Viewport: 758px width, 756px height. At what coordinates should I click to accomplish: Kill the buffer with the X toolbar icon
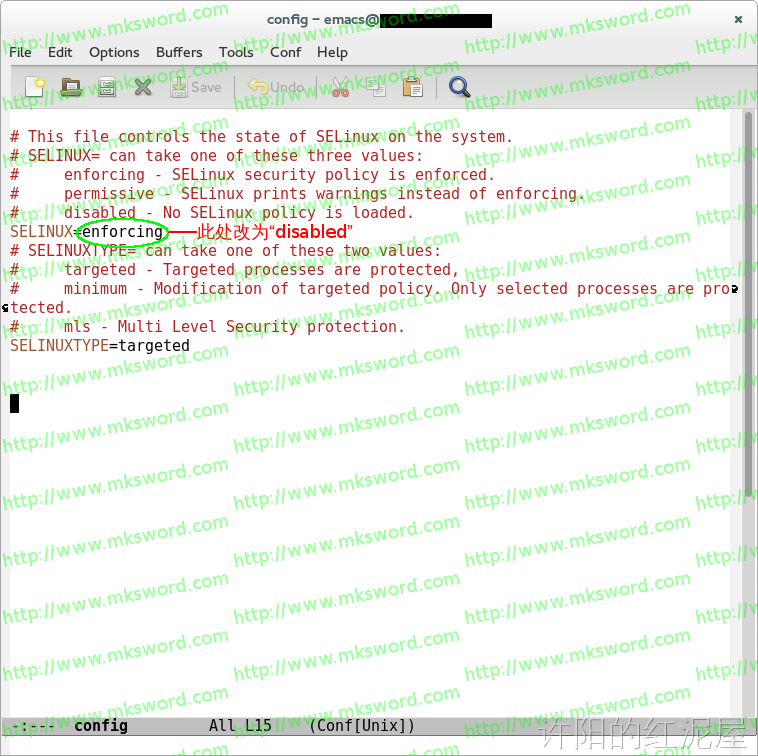click(x=143, y=87)
